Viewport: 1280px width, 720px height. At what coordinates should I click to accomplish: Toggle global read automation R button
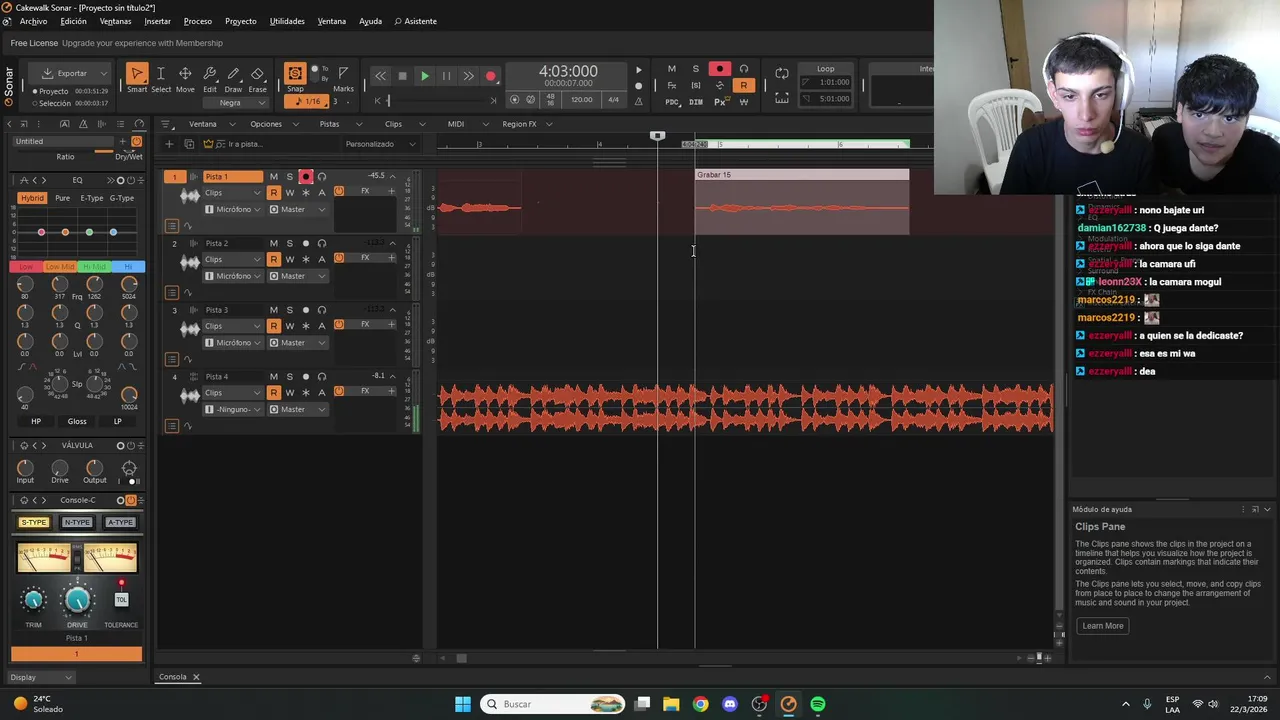coord(744,86)
